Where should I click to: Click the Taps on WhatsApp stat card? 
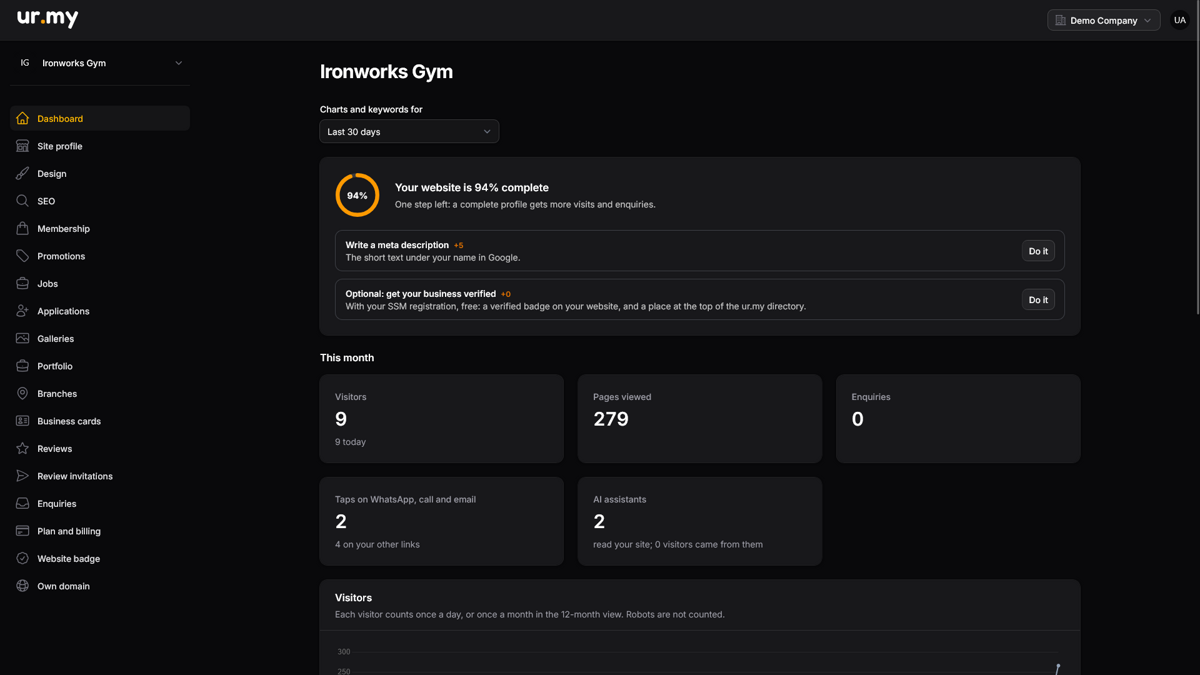coord(442,521)
